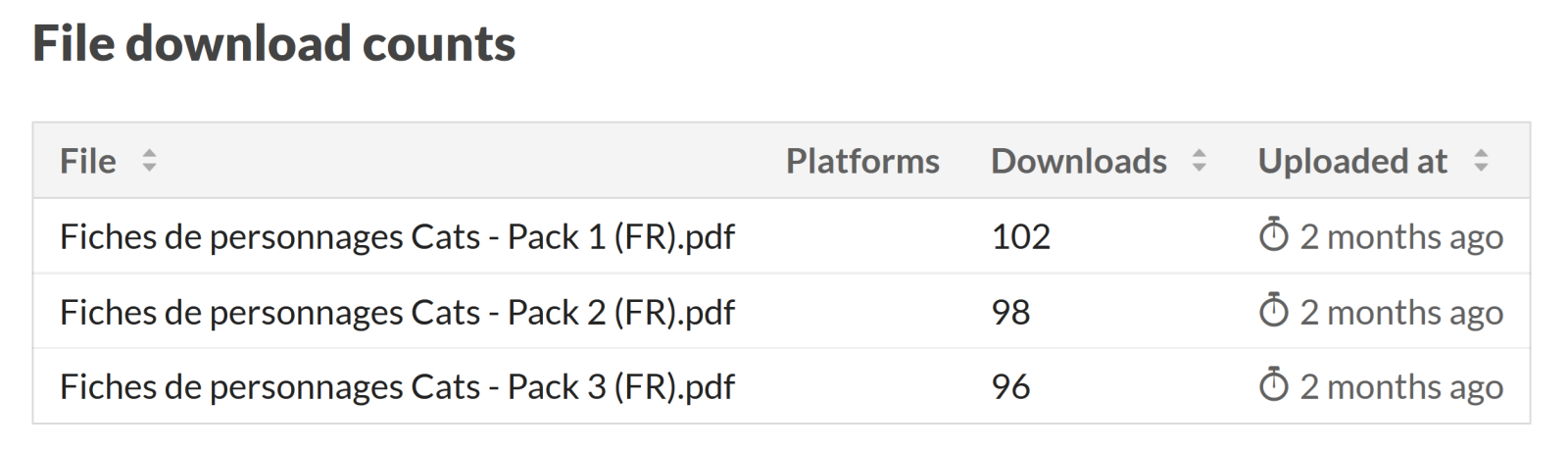Select Fiches de personnages Cats Pack 3 file

pyautogui.click(x=397, y=386)
